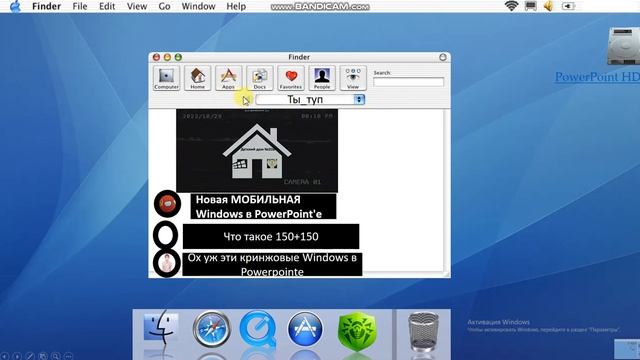Viewport: 640px width, 360px height.
Task: Go to Home in Finder toolbar
Action: [x=198, y=78]
